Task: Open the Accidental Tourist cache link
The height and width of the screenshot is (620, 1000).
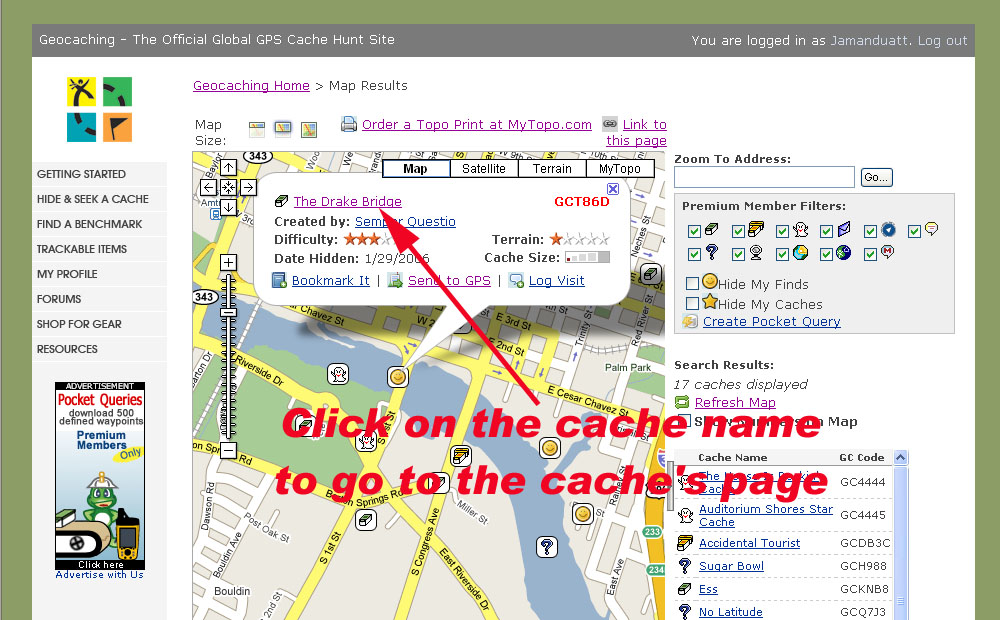Action: pyautogui.click(x=749, y=543)
